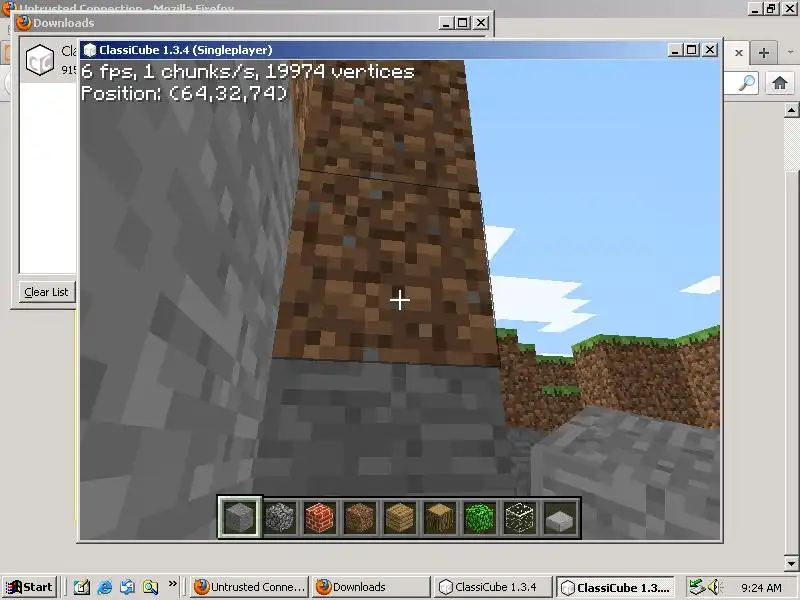Select the cobblestone block in the hotbar

(x=280, y=517)
